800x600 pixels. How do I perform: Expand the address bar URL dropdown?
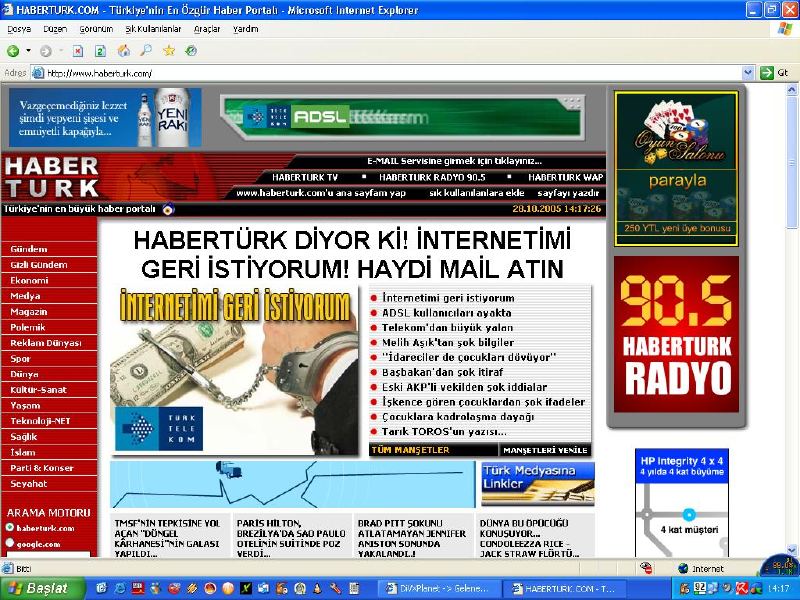pyautogui.click(x=747, y=73)
